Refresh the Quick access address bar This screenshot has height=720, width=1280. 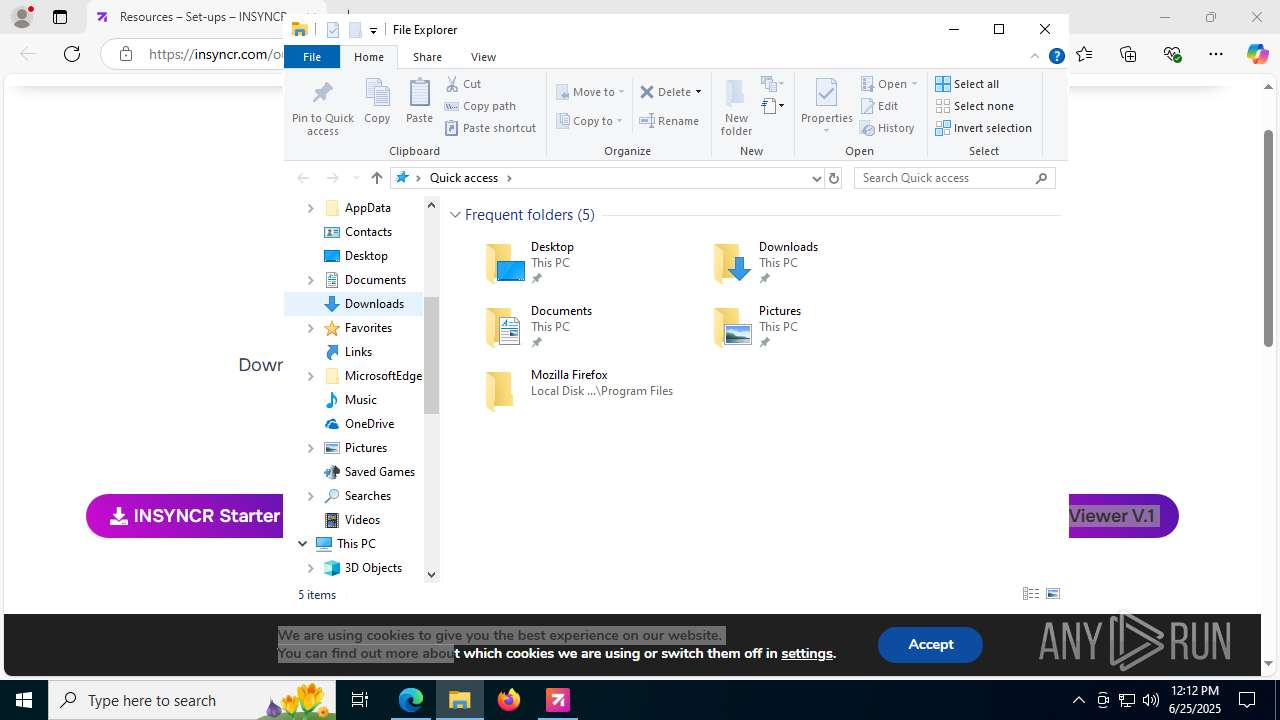pos(834,178)
